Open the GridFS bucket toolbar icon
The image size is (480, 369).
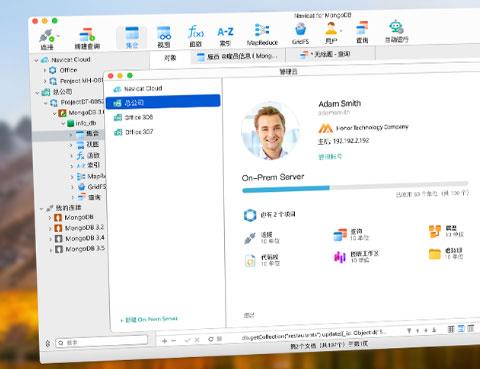pos(300,29)
